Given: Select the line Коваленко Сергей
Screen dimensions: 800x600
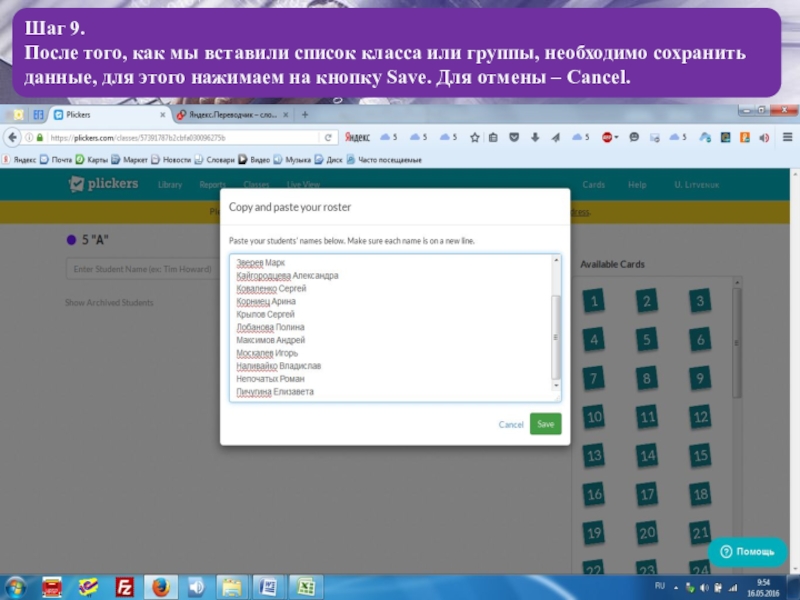Looking at the screenshot, I should pyautogui.click(x=271, y=288).
